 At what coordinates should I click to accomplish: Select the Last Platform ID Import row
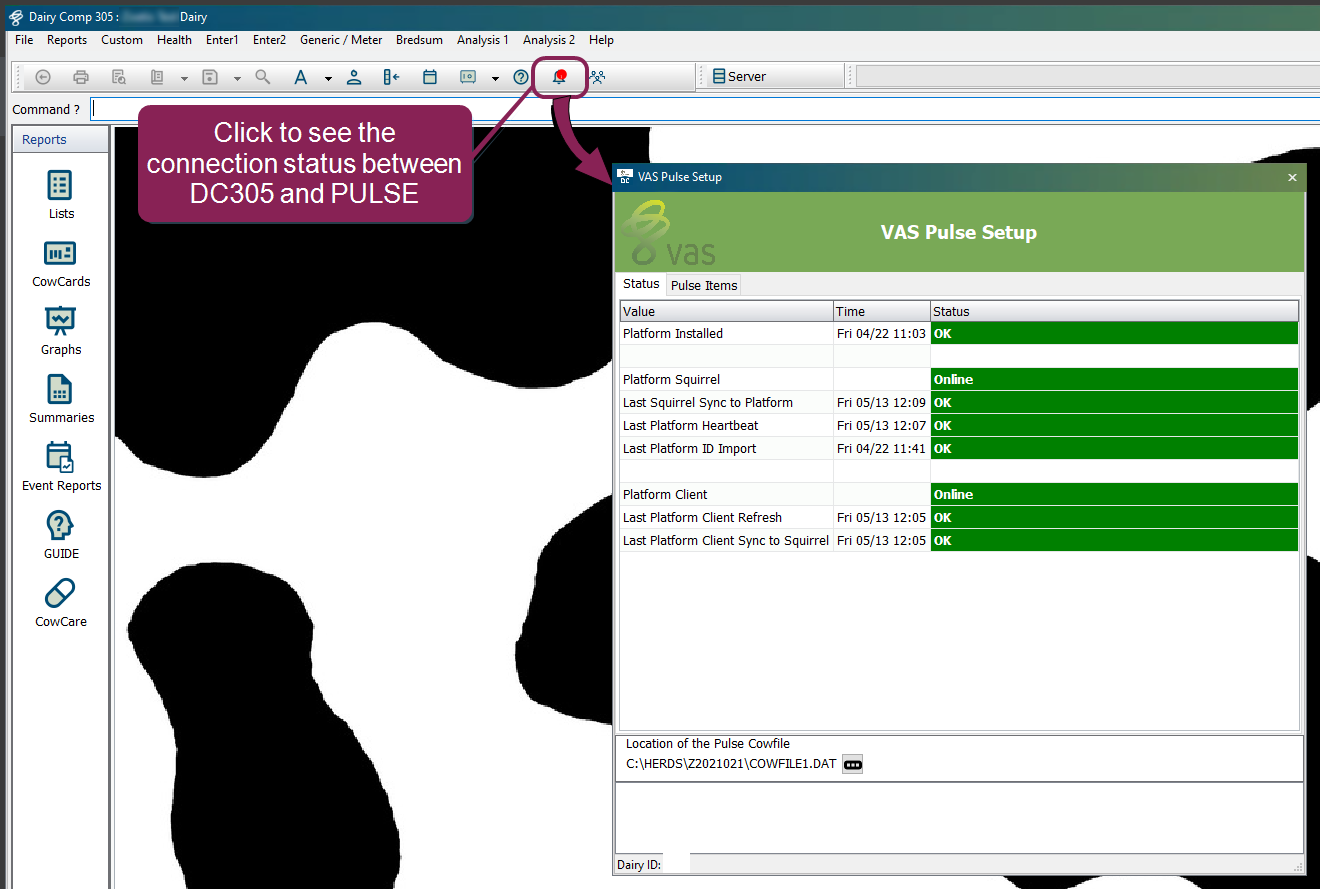(x=959, y=448)
